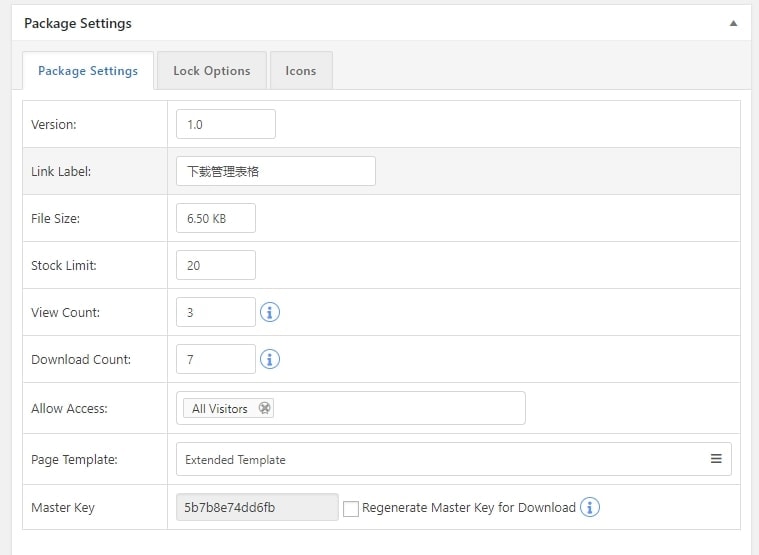Collapse the Package Settings panel
Viewport: 759px width, 555px height.
point(733,23)
